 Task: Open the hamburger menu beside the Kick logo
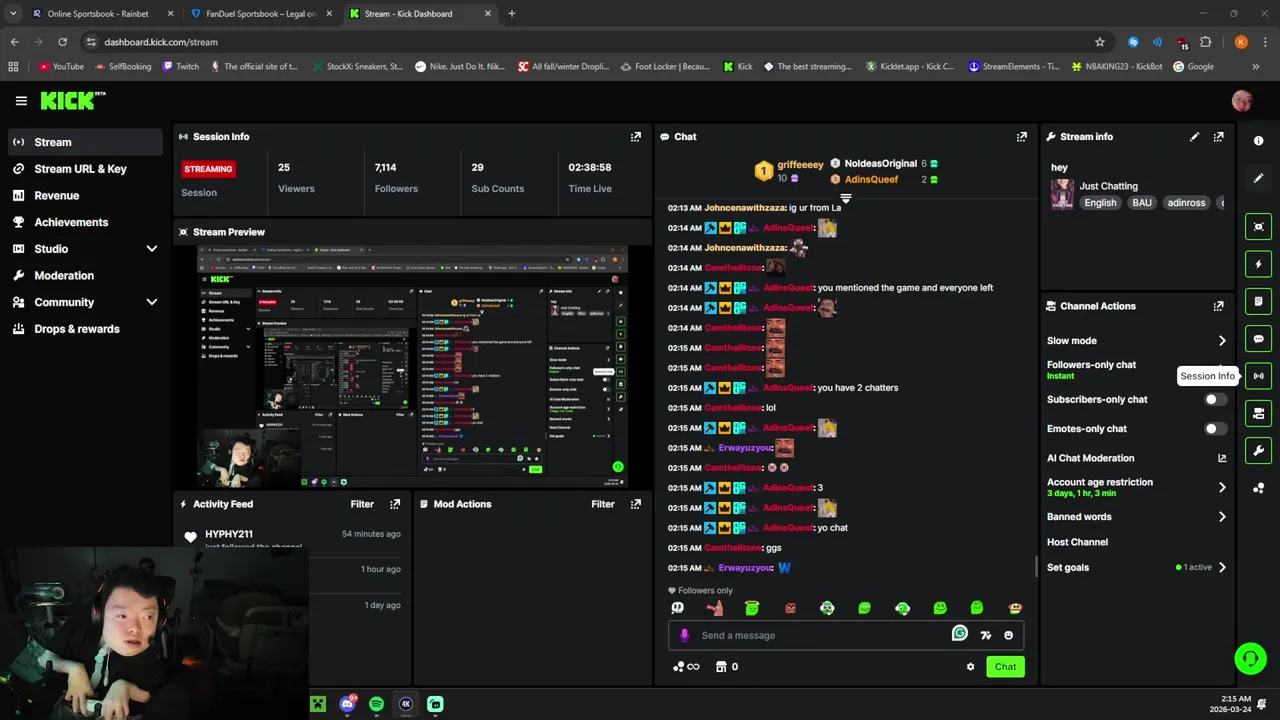[x=21, y=100]
